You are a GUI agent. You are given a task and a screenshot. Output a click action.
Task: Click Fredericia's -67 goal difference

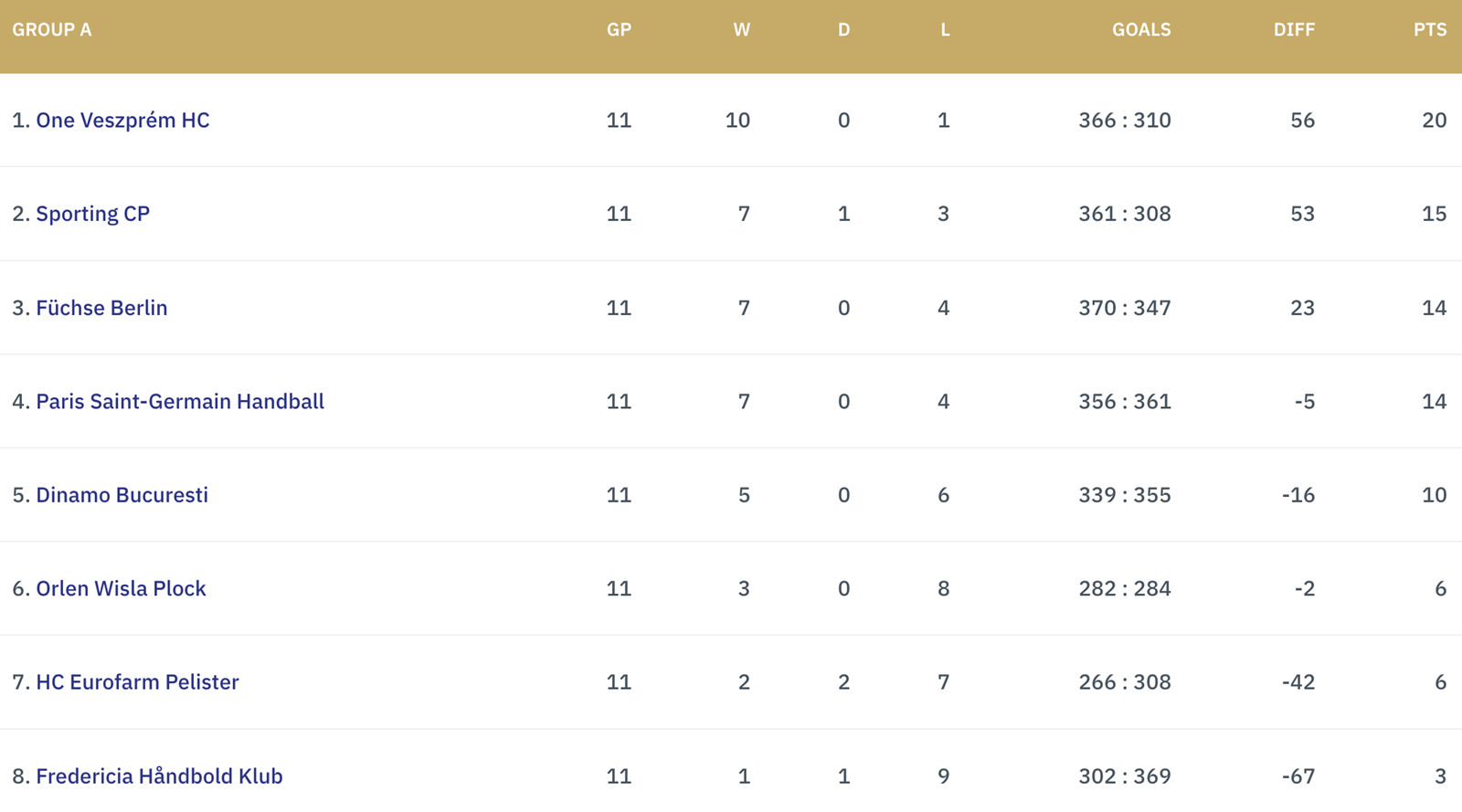[1298, 776]
